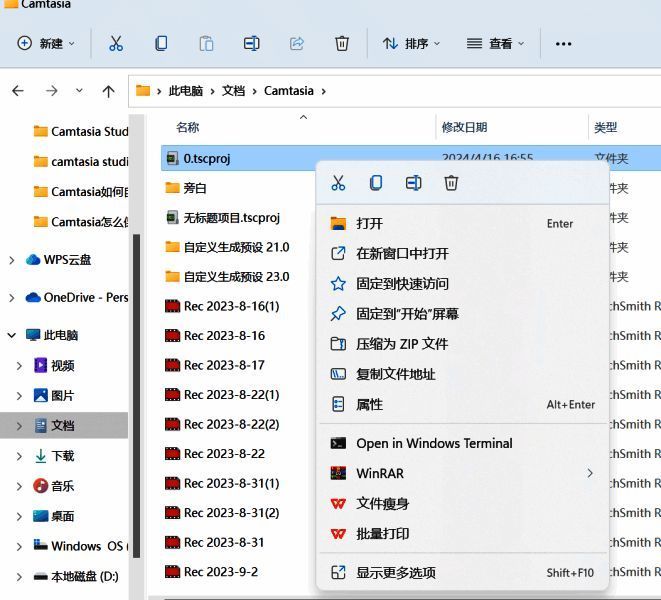Click 此电脑 in the address breadcrumb

pyautogui.click(x=185, y=91)
